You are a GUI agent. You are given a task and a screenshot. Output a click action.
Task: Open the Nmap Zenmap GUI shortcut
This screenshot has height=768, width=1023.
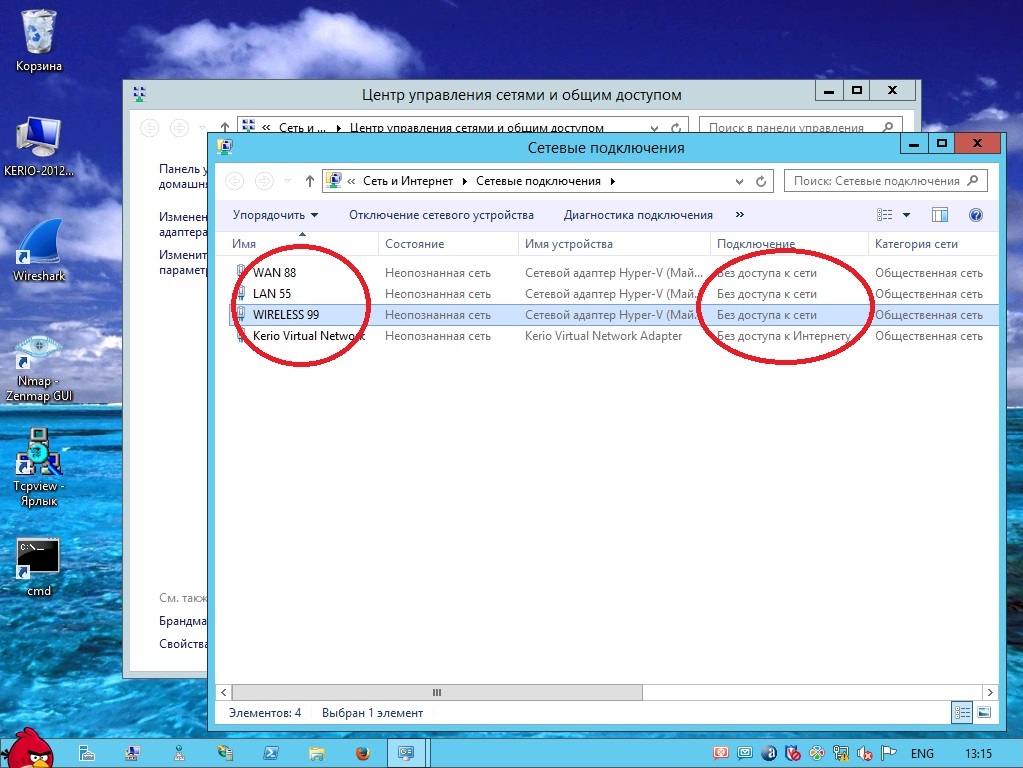pyautogui.click(x=39, y=355)
